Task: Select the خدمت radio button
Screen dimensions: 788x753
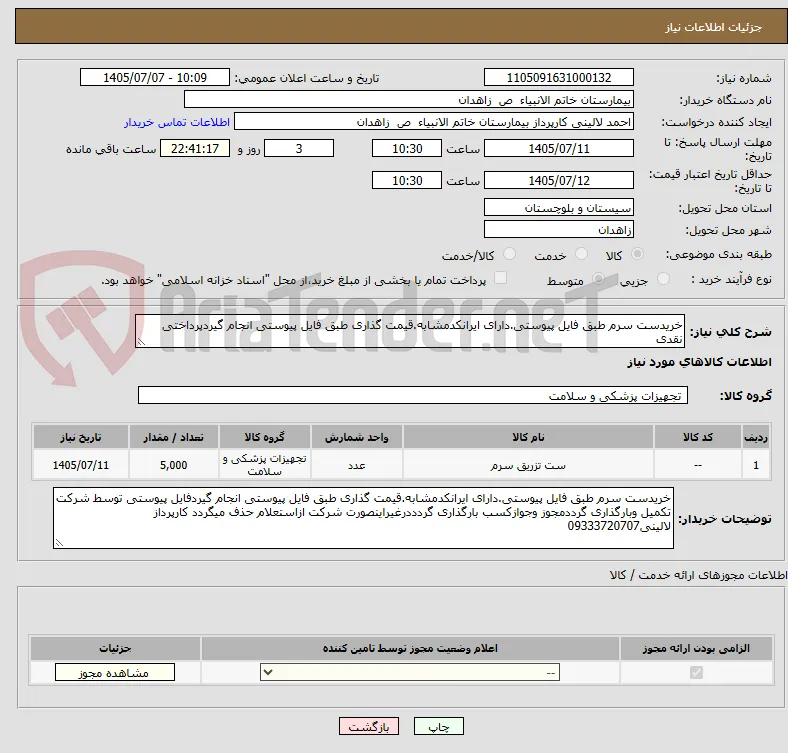Action: point(581,254)
